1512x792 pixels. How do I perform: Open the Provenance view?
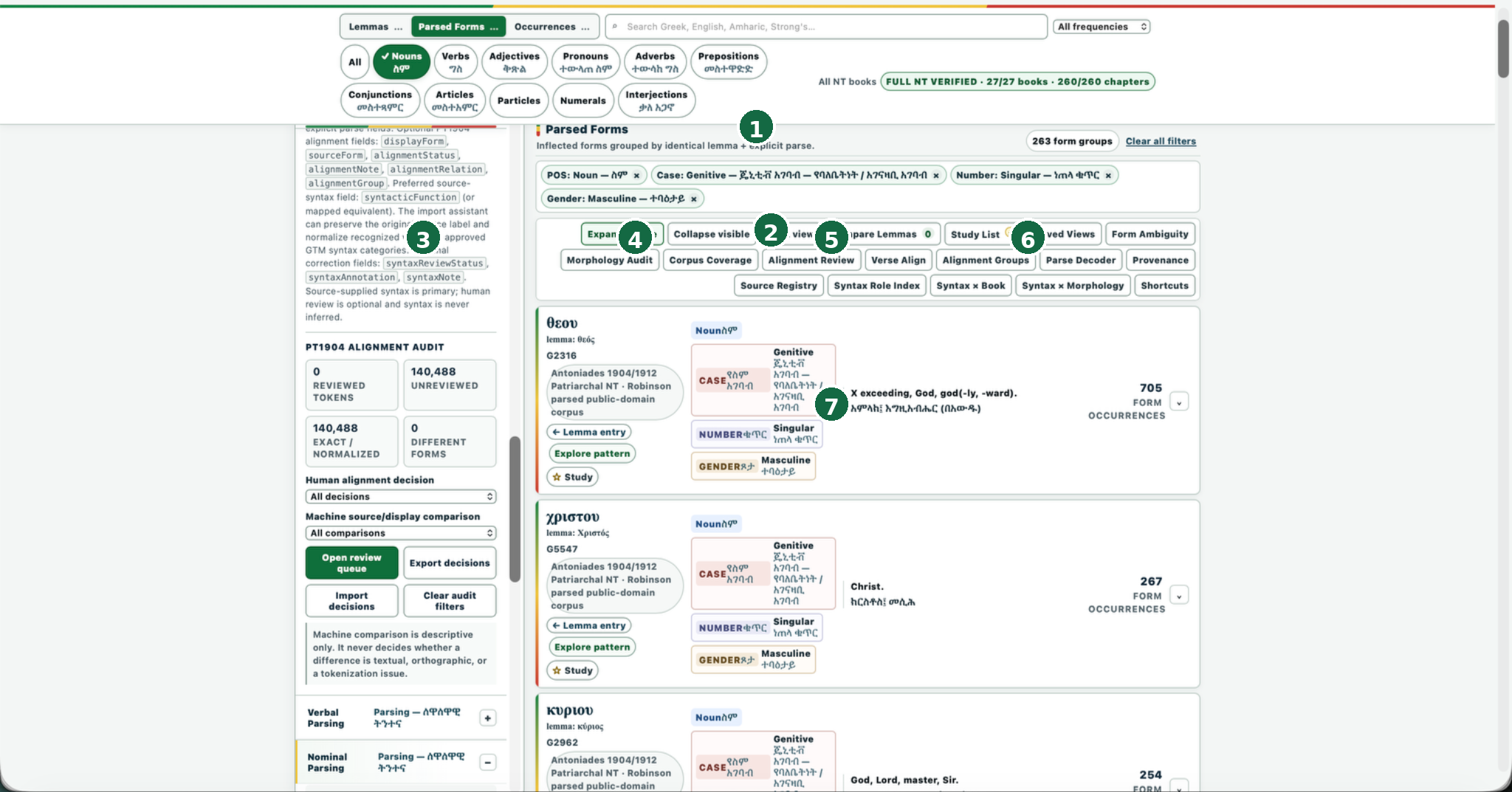coord(1160,260)
